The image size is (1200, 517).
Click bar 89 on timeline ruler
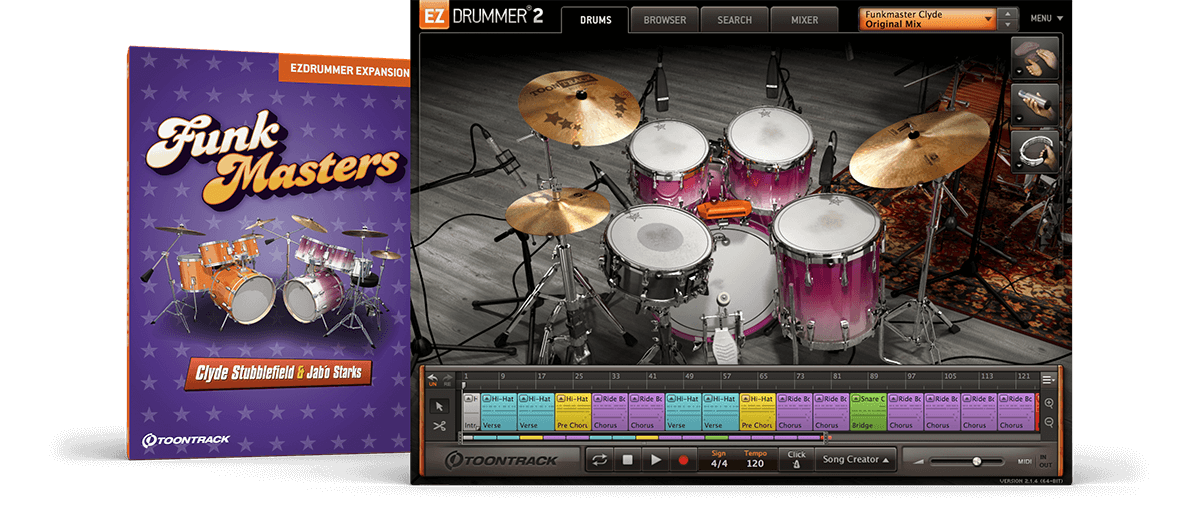[x=872, y=378]
